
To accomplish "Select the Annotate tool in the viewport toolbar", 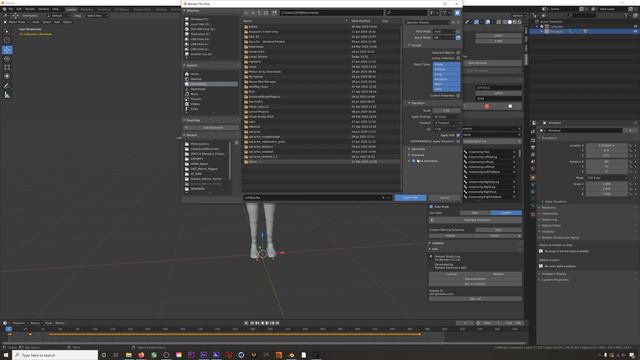I will (x=7, y=86).
